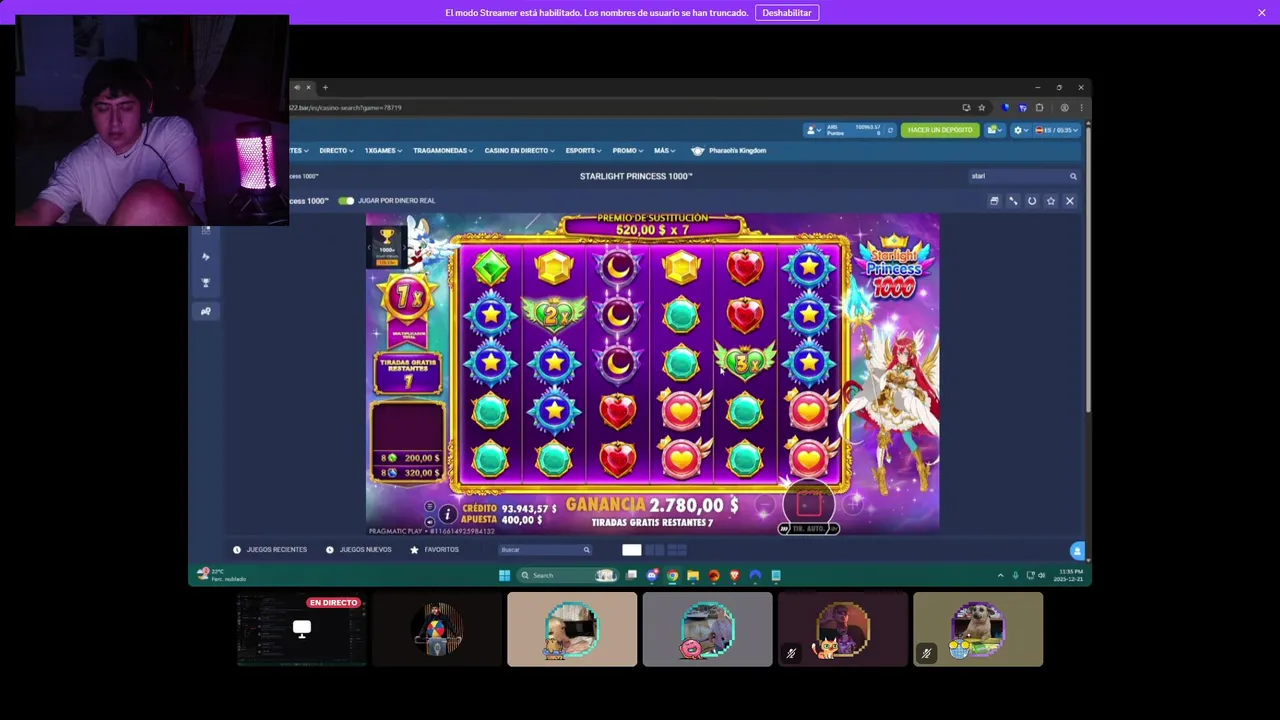Open File Explorer from the taskbar
This screenshot has height=720, width=1280.
coord(693,576)
